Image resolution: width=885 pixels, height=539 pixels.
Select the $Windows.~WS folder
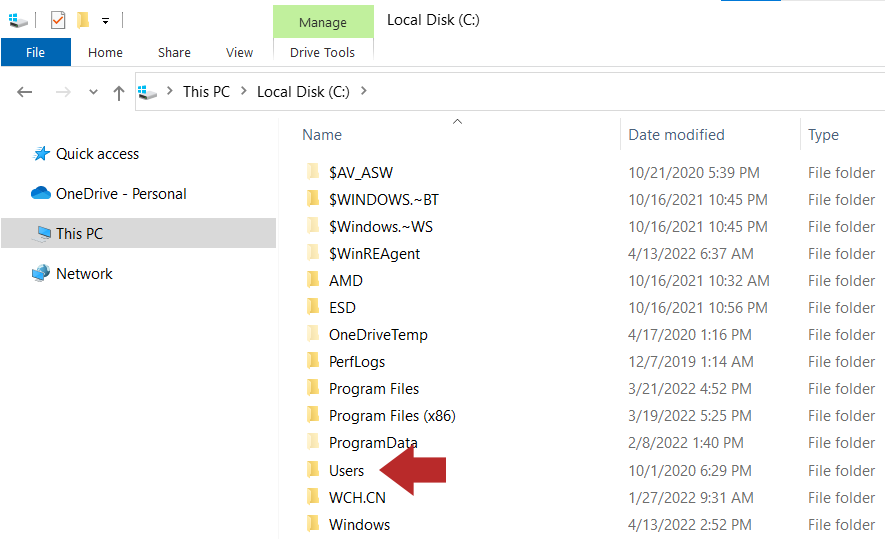pyautogui.click(x=381, y=227)
